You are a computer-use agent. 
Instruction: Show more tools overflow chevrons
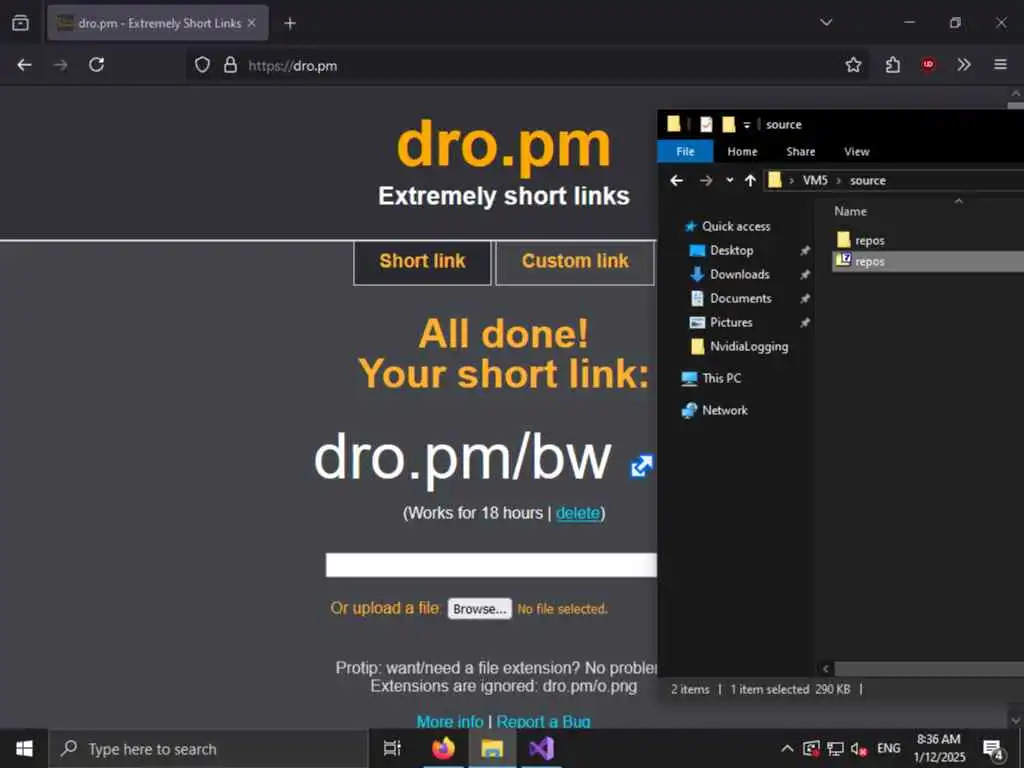point(964,64)
